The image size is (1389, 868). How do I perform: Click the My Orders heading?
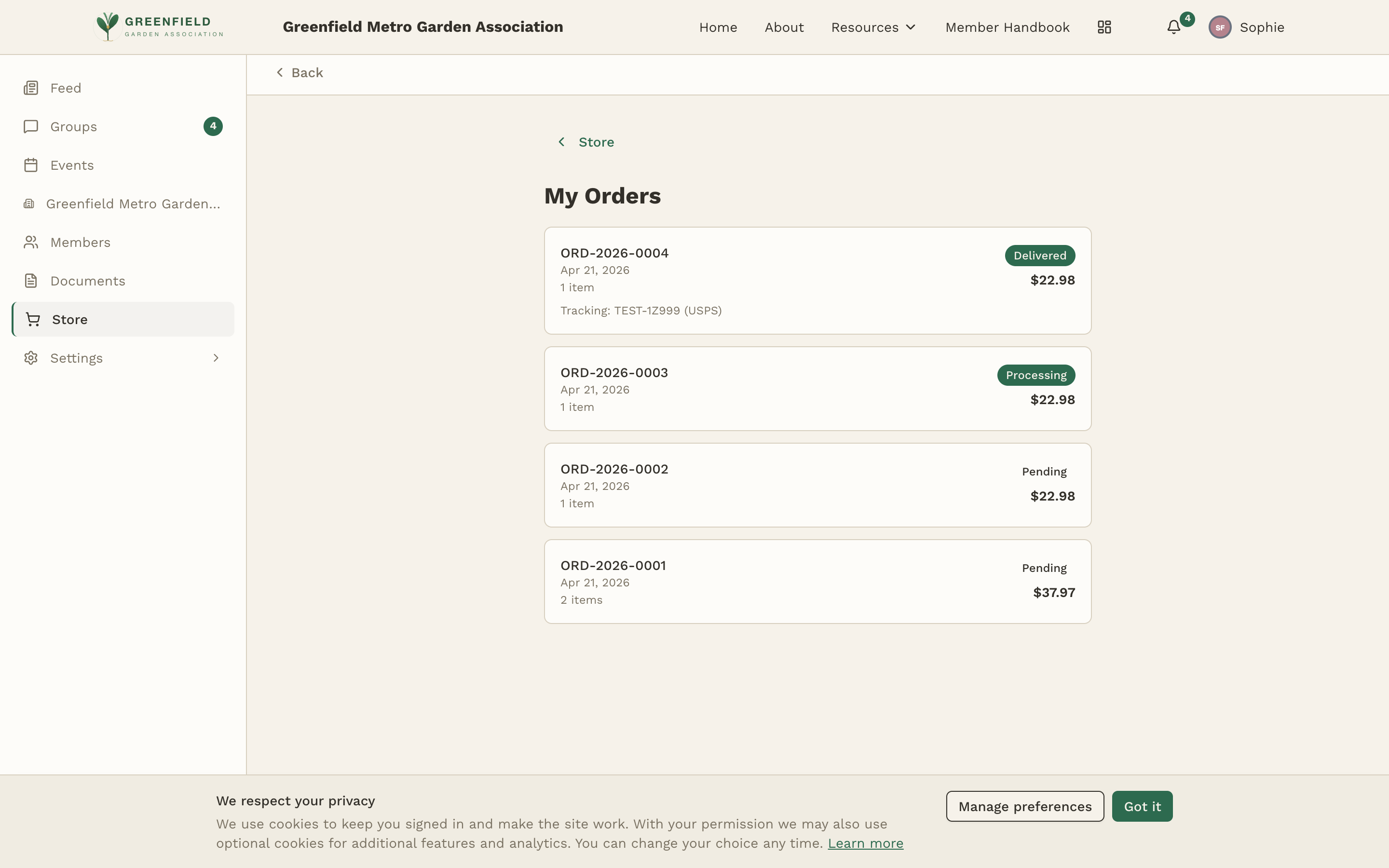coord(602,196)
